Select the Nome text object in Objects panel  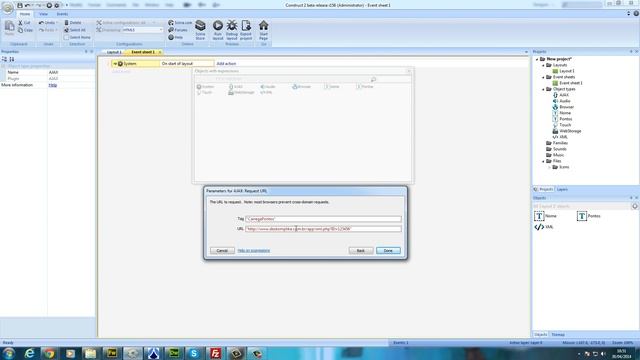click(x=545, y=216)
